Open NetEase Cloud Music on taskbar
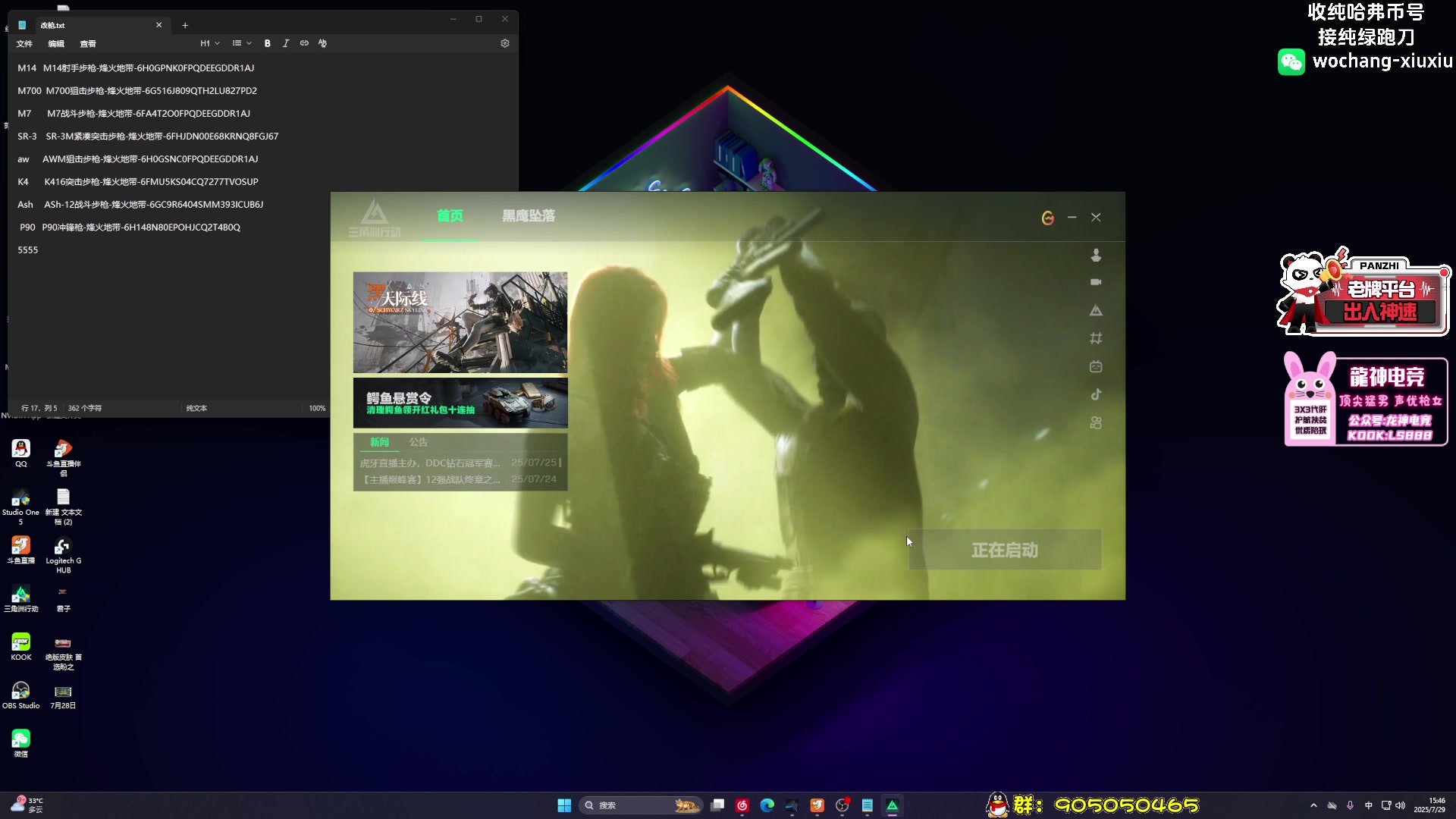Viewport: 1456px width, 819px height. pos(742,805)
